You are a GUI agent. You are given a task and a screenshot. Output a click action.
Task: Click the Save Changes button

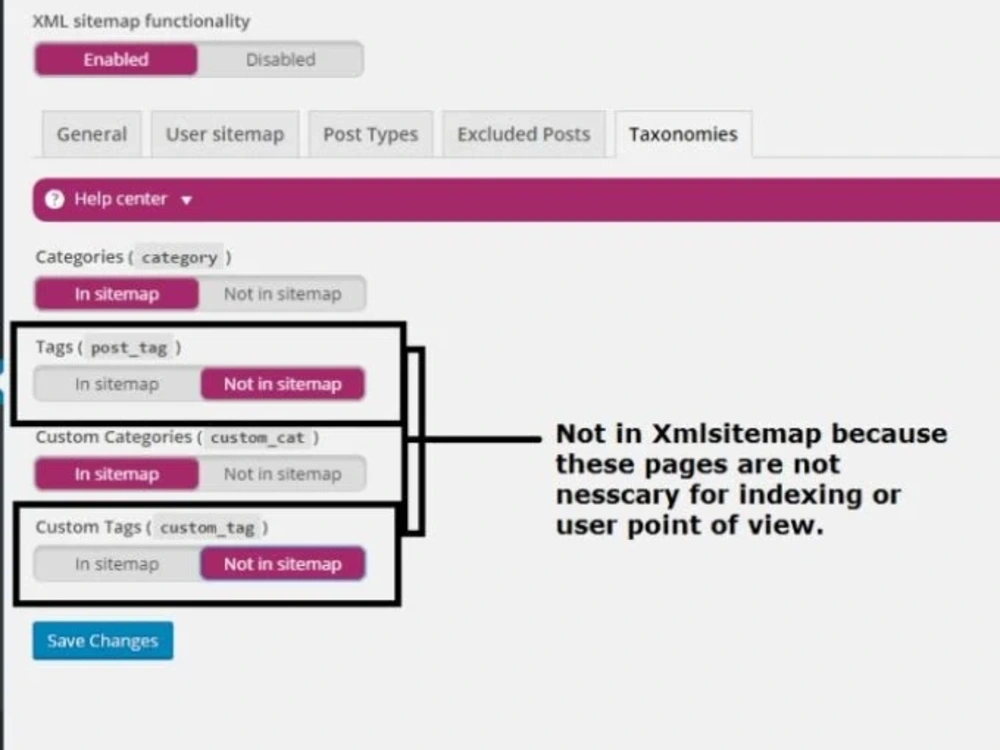(x=103, y=640)
